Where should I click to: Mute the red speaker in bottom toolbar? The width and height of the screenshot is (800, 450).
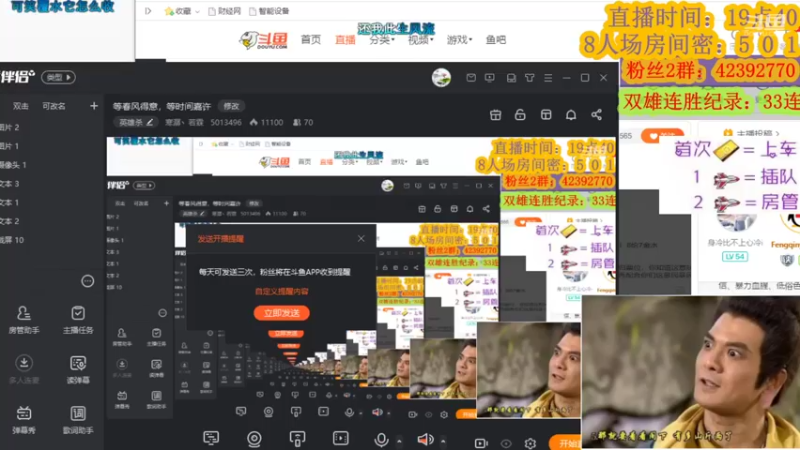click(424, 439)
